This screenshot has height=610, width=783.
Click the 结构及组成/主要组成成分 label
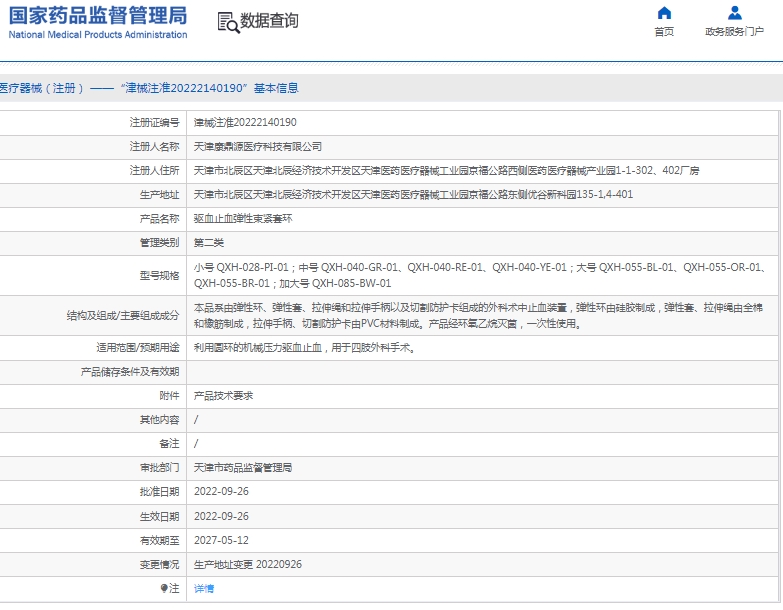point(123,315)
